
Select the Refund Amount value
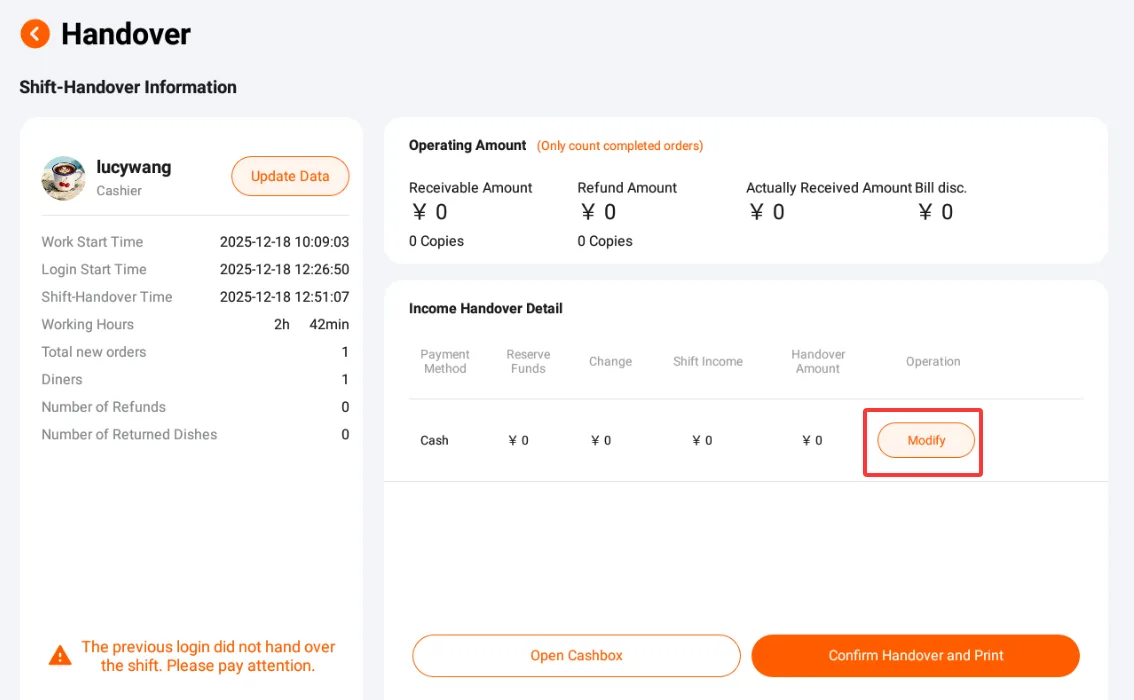click(x=598, y=212)
